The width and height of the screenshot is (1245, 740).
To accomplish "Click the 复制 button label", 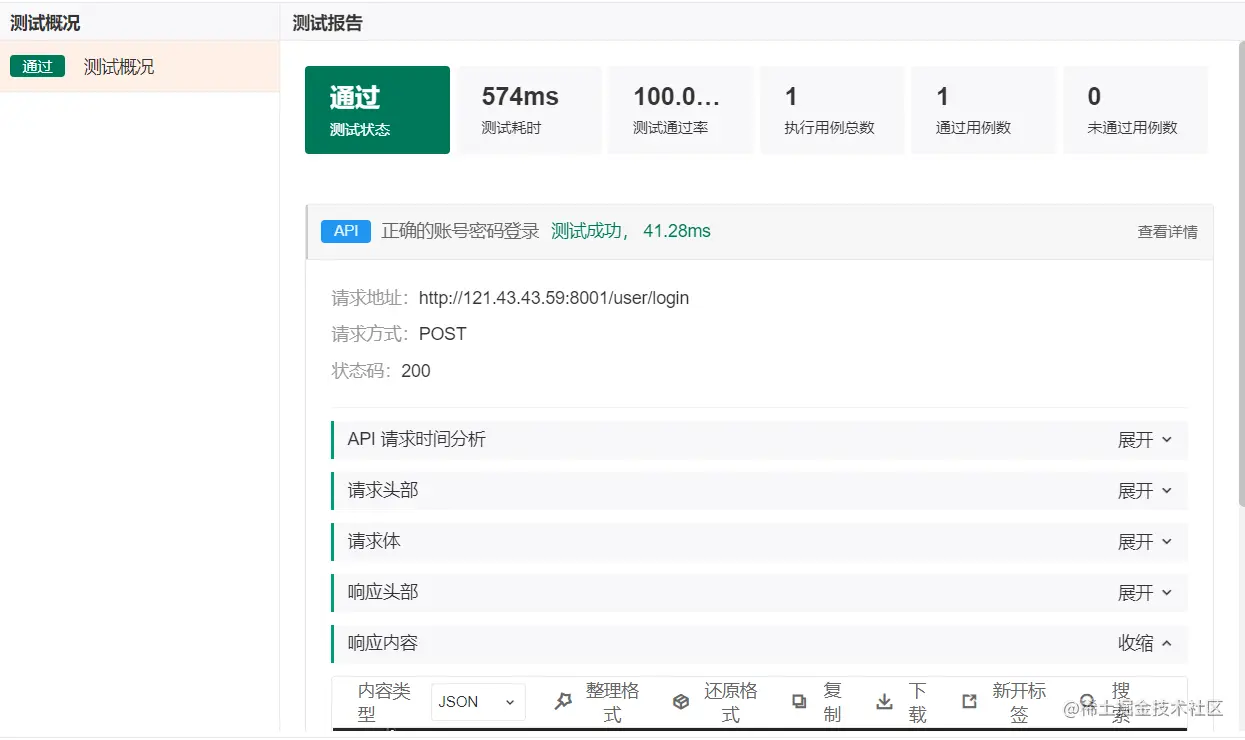I will tap(832, 702).
